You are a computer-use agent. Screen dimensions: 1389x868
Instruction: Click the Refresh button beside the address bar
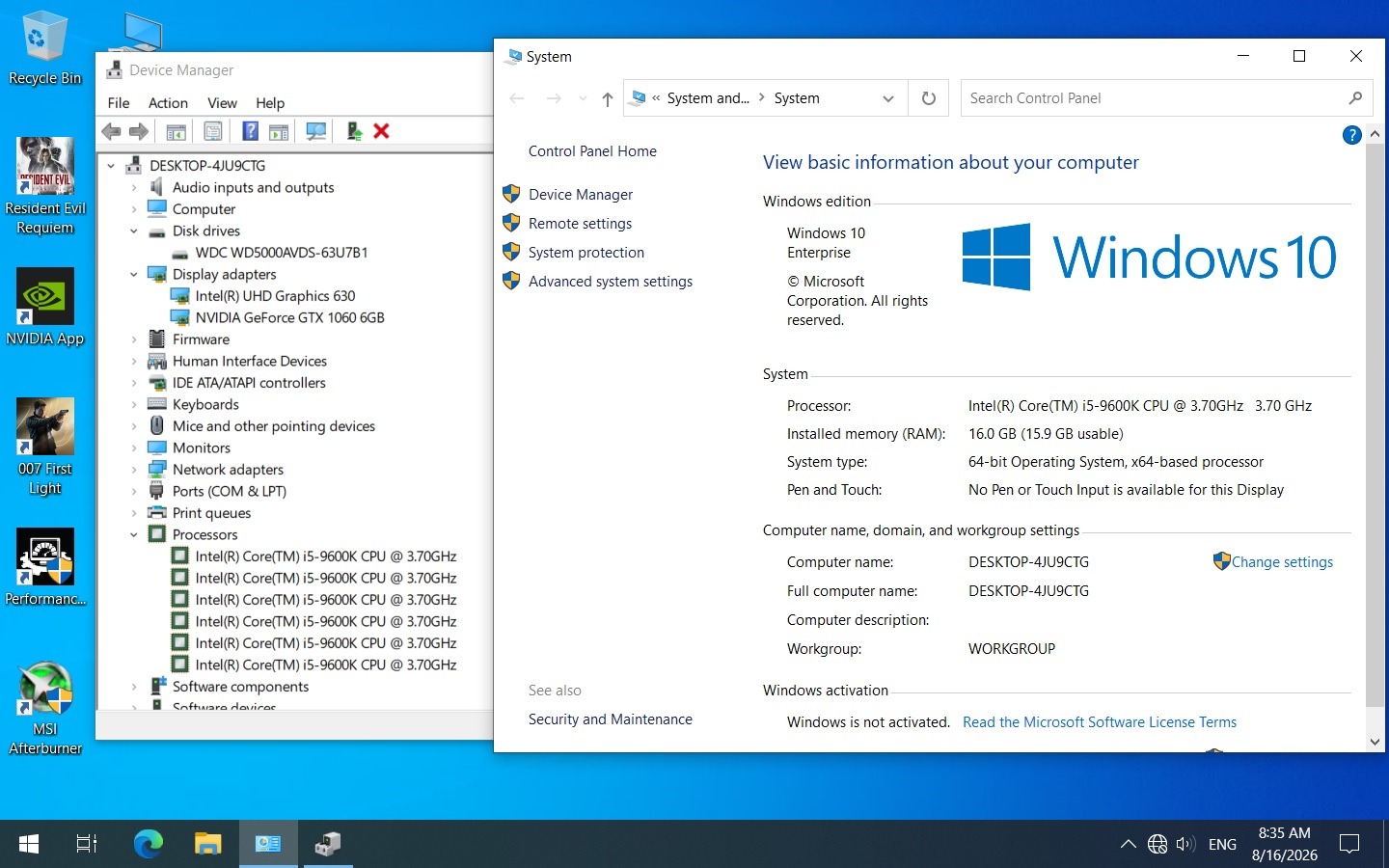point(928,98)
